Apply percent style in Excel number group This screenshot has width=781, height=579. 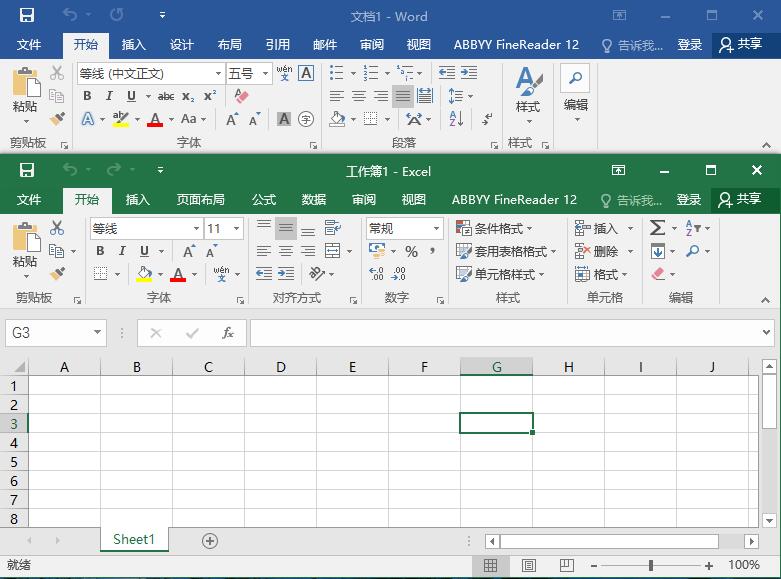411,252
